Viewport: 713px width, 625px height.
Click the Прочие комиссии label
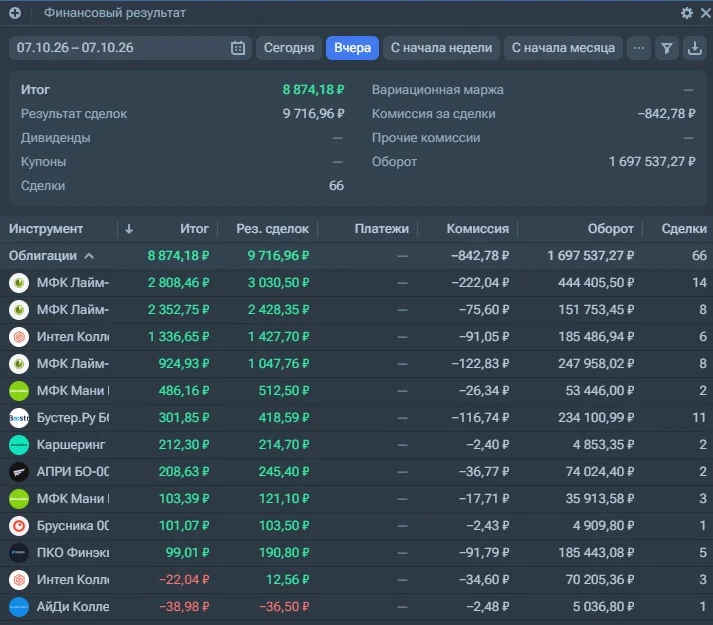426,138
